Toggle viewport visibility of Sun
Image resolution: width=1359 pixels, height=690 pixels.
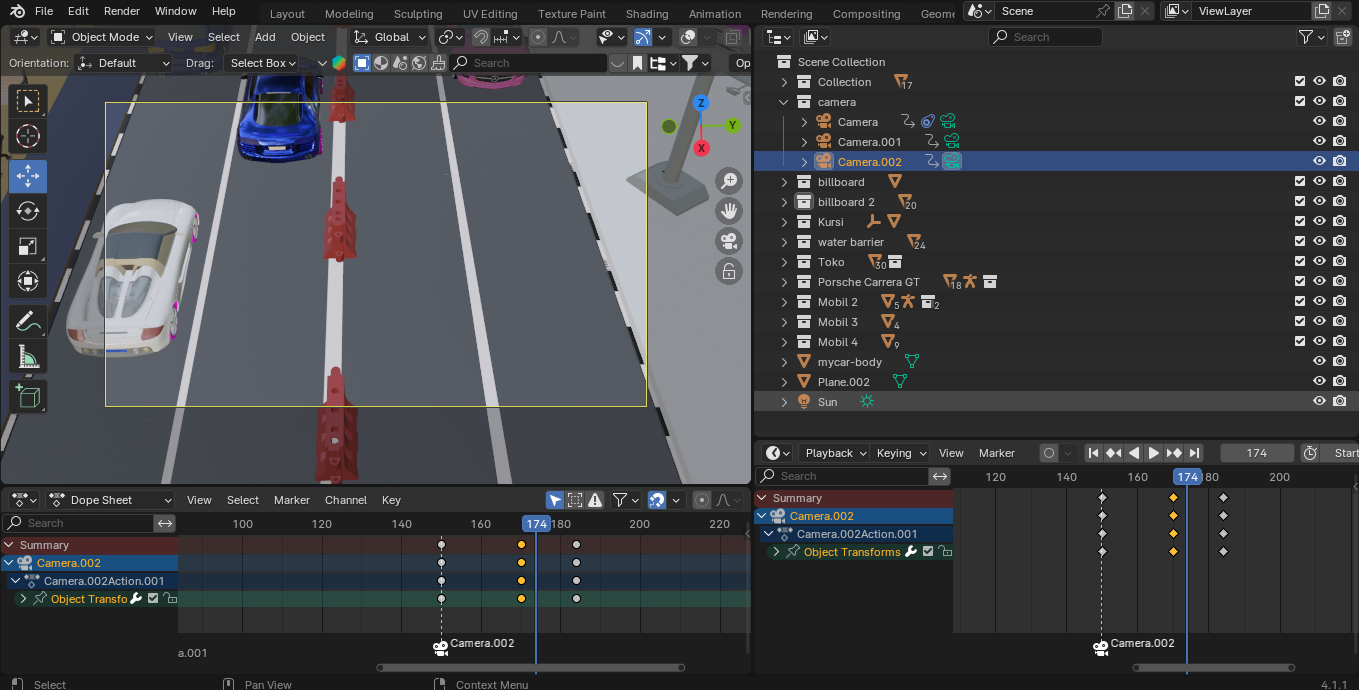1319,402
